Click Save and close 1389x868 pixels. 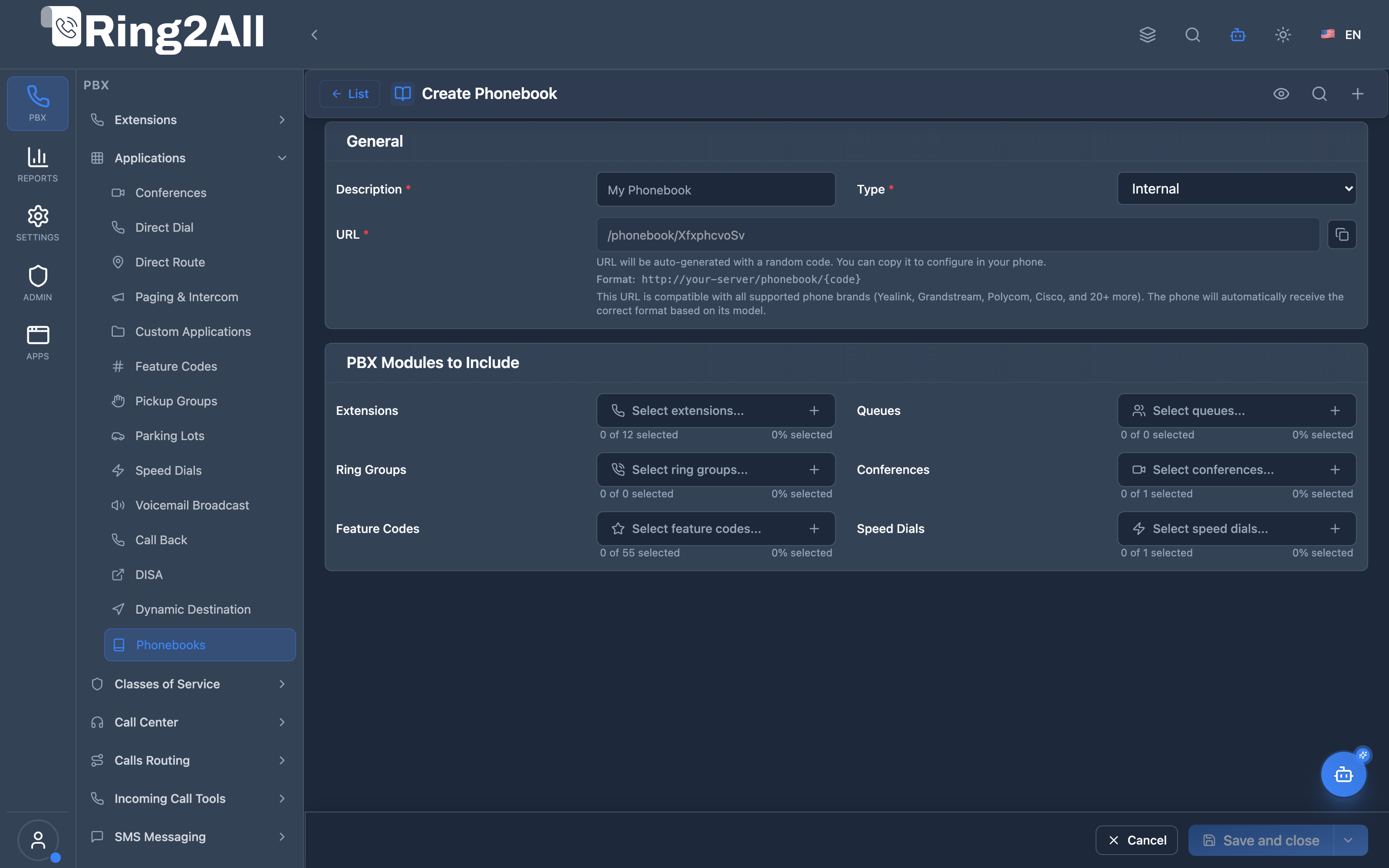1261,841
